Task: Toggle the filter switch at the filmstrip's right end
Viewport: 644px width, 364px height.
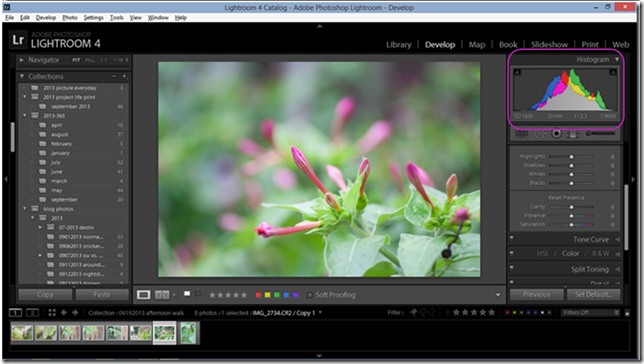Action: coord(627,313)
